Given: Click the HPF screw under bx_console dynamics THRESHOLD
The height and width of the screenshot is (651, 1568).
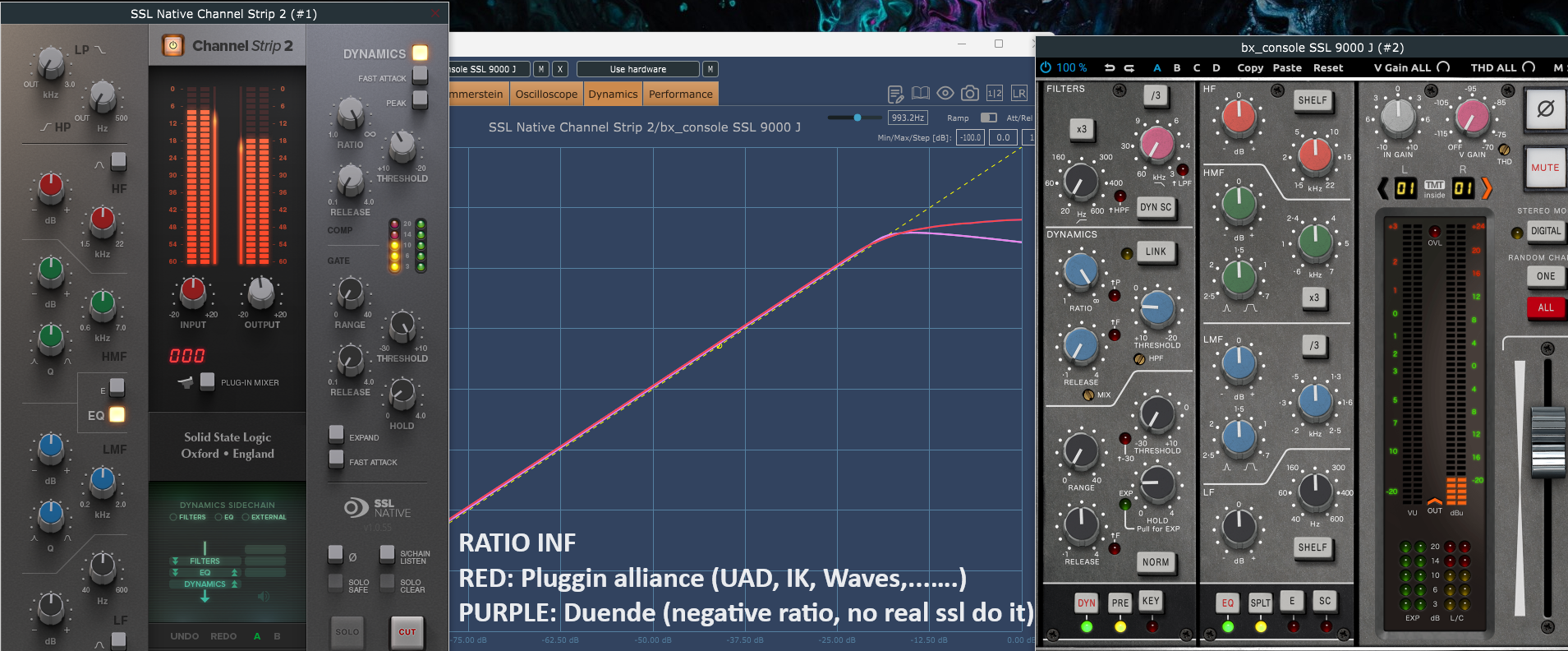Looking at the screenshot, I should click(x=1139, y=358).
